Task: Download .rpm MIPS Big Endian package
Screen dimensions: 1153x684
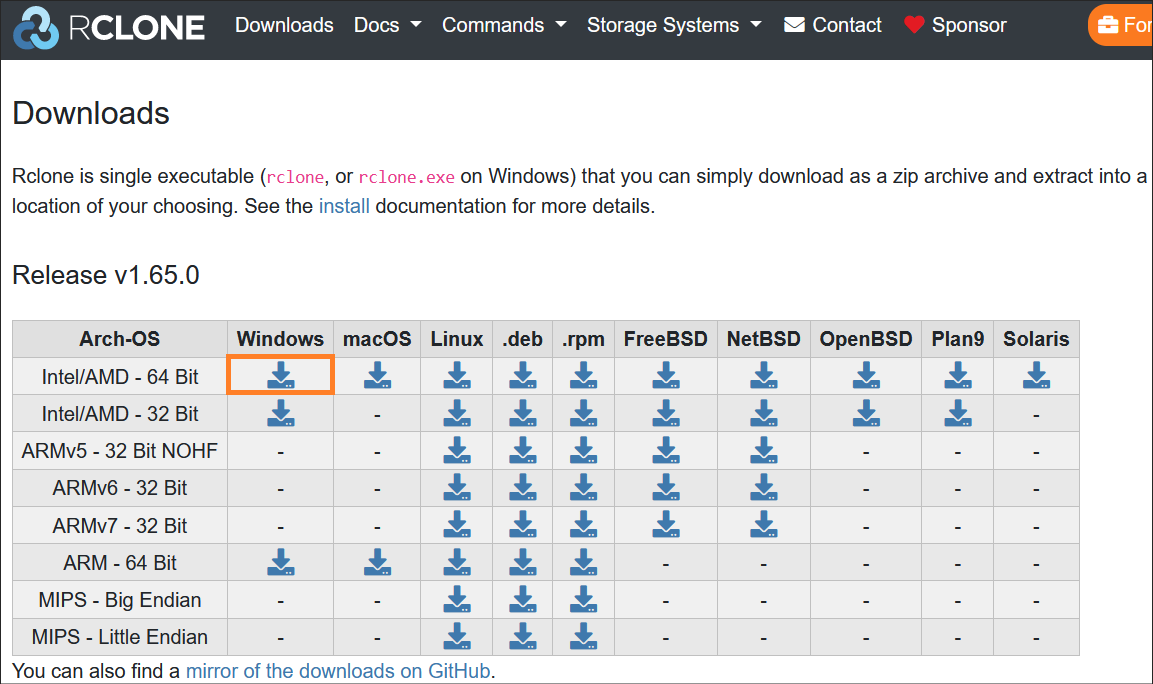Action: click(x=583, y=599)
